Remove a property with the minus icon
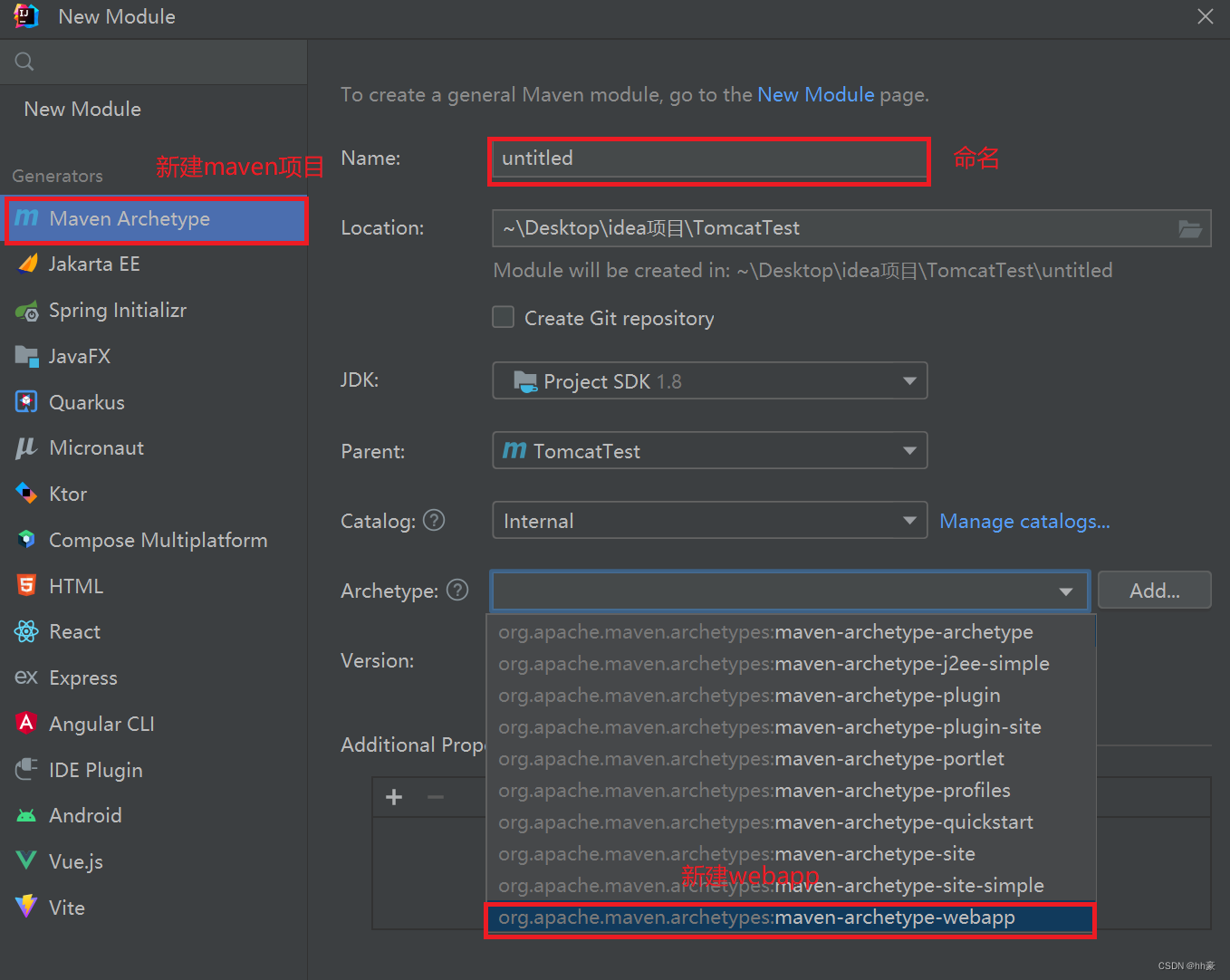The height and width of the screenshot is (980, 1230). (436, 797)
